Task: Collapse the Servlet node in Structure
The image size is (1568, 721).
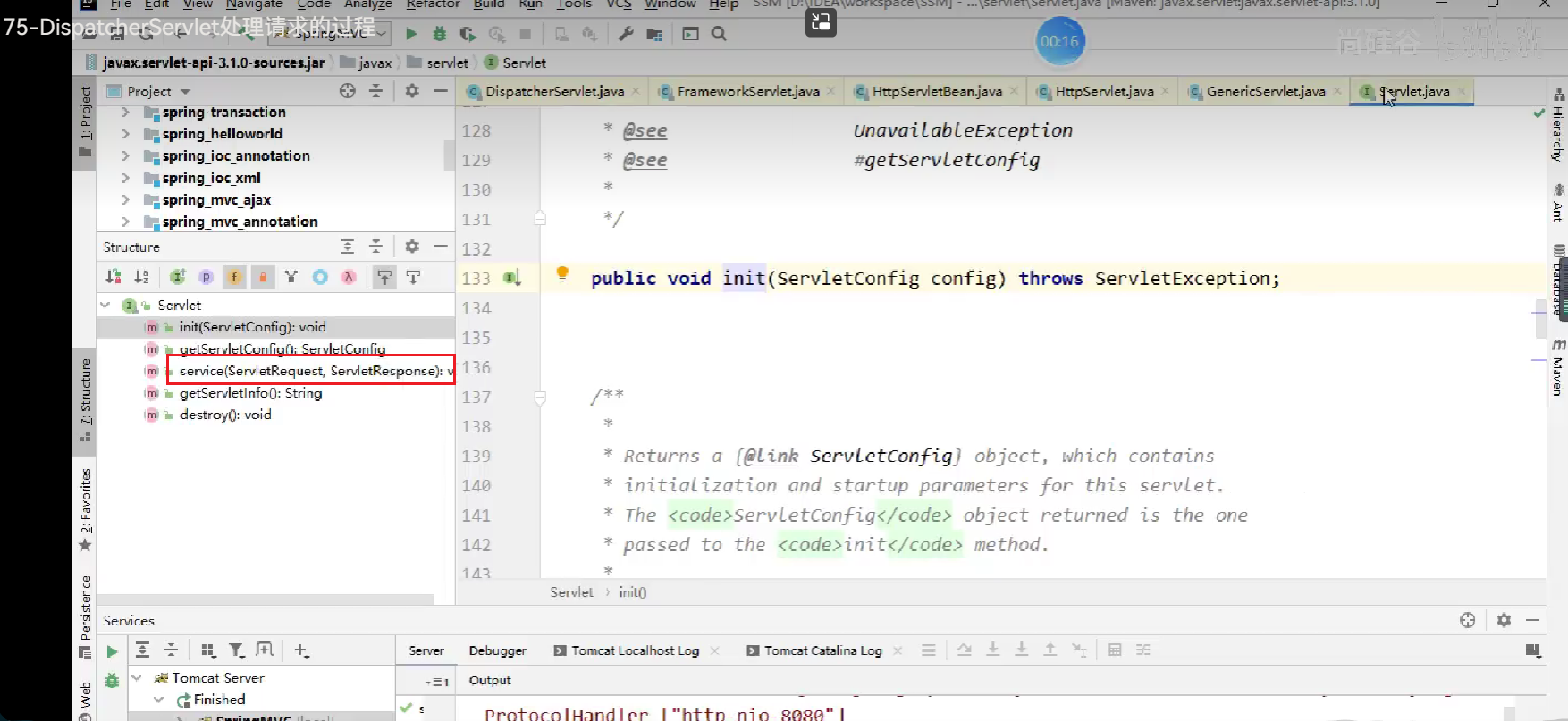Action: click(105, 306)
